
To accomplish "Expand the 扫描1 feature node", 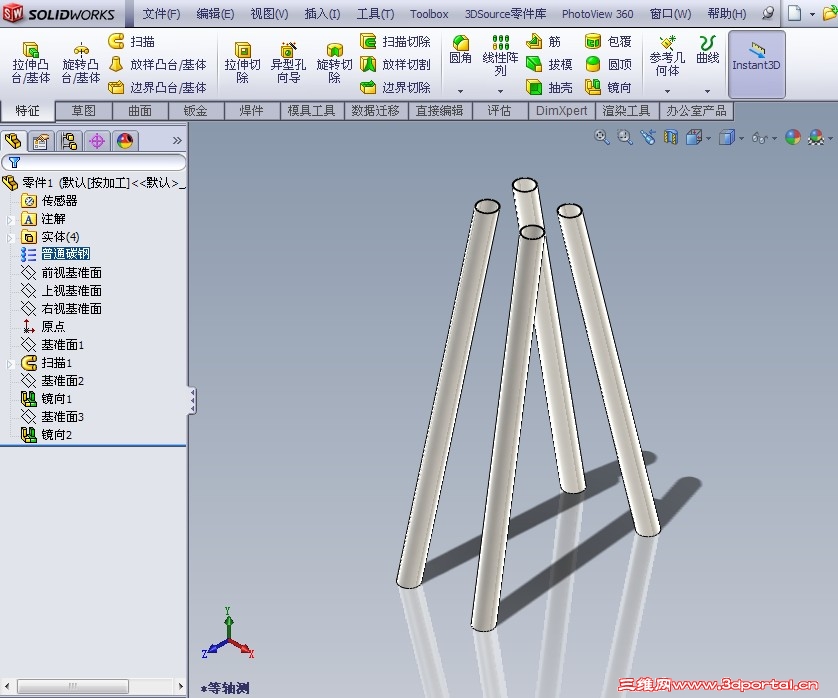I will 9,363.
